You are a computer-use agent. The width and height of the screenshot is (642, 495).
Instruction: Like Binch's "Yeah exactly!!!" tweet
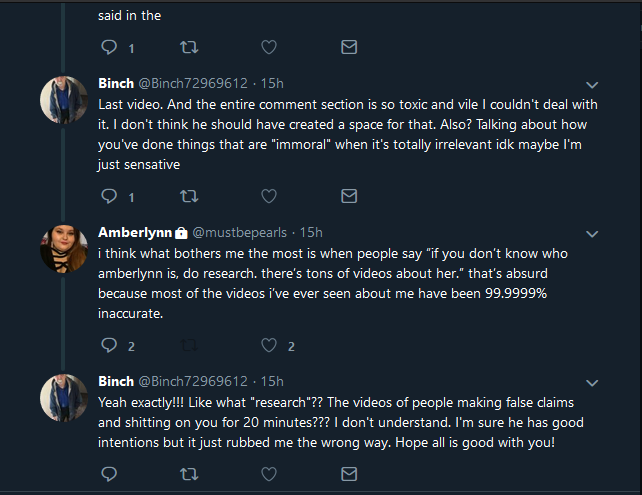click(x=269, y=474)
